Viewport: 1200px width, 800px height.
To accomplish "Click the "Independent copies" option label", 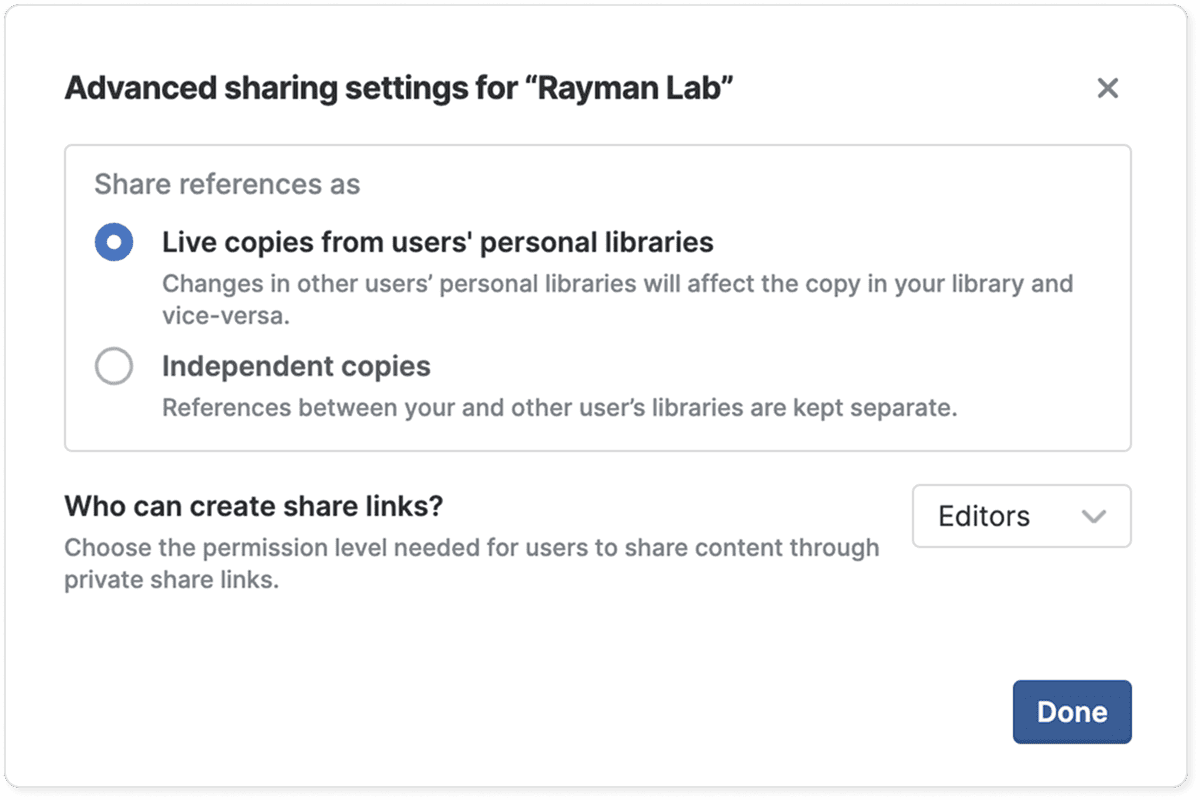I will pyautogui.click(x=296, y=367).
